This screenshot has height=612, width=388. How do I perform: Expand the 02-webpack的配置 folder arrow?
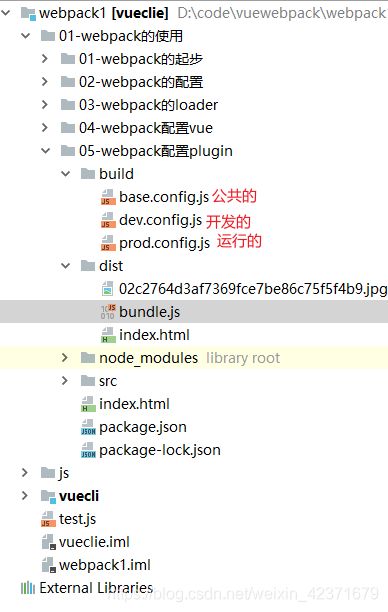click(45, 82)
